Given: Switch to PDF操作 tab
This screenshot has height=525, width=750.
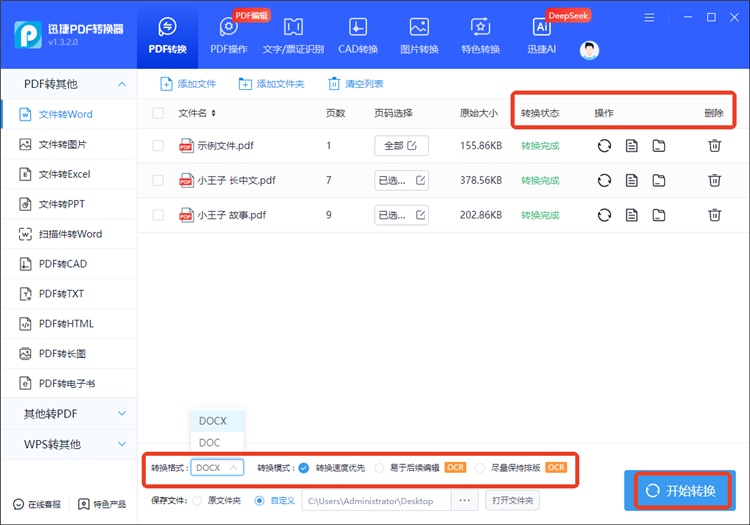Looking at the screenshot, I should pyautogui.click(x=229, y=36).
